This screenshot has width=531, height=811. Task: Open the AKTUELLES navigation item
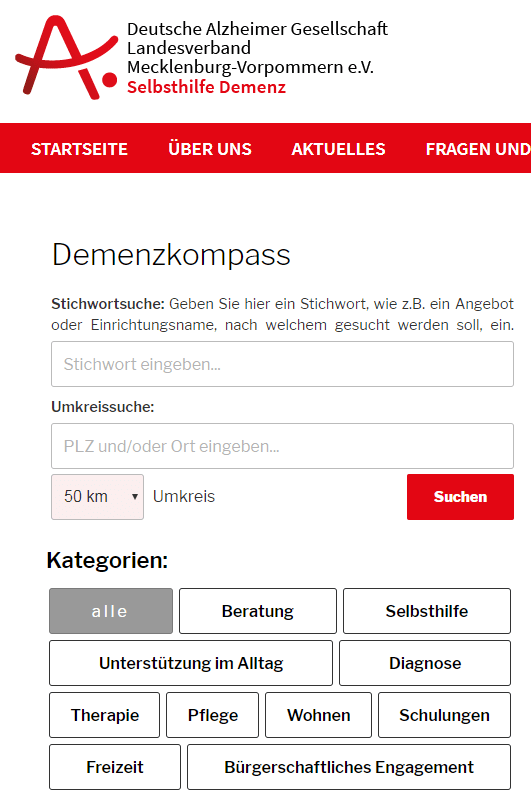click(338, 149)
